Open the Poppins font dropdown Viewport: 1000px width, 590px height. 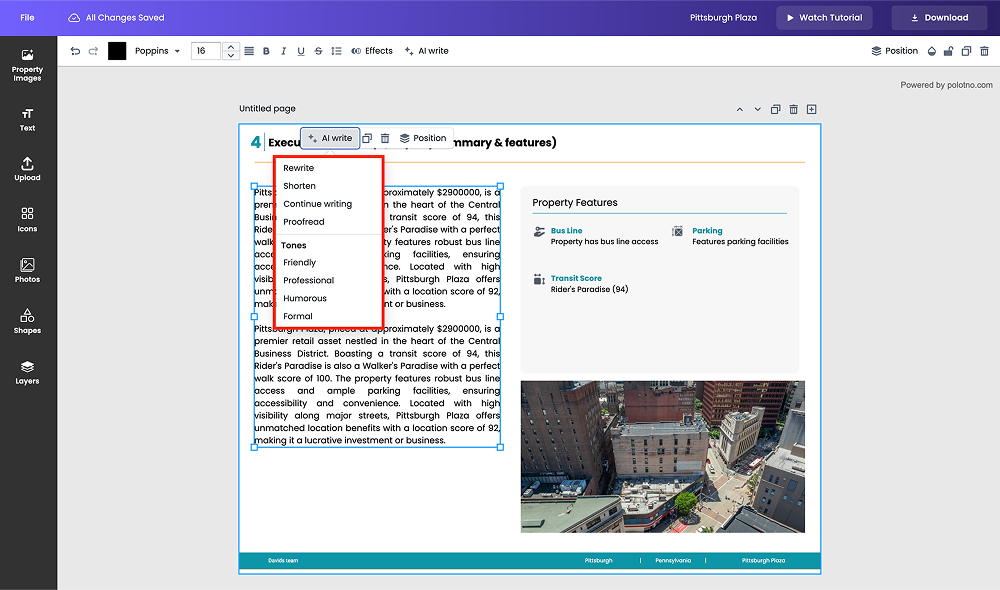[x=157, y=51]
